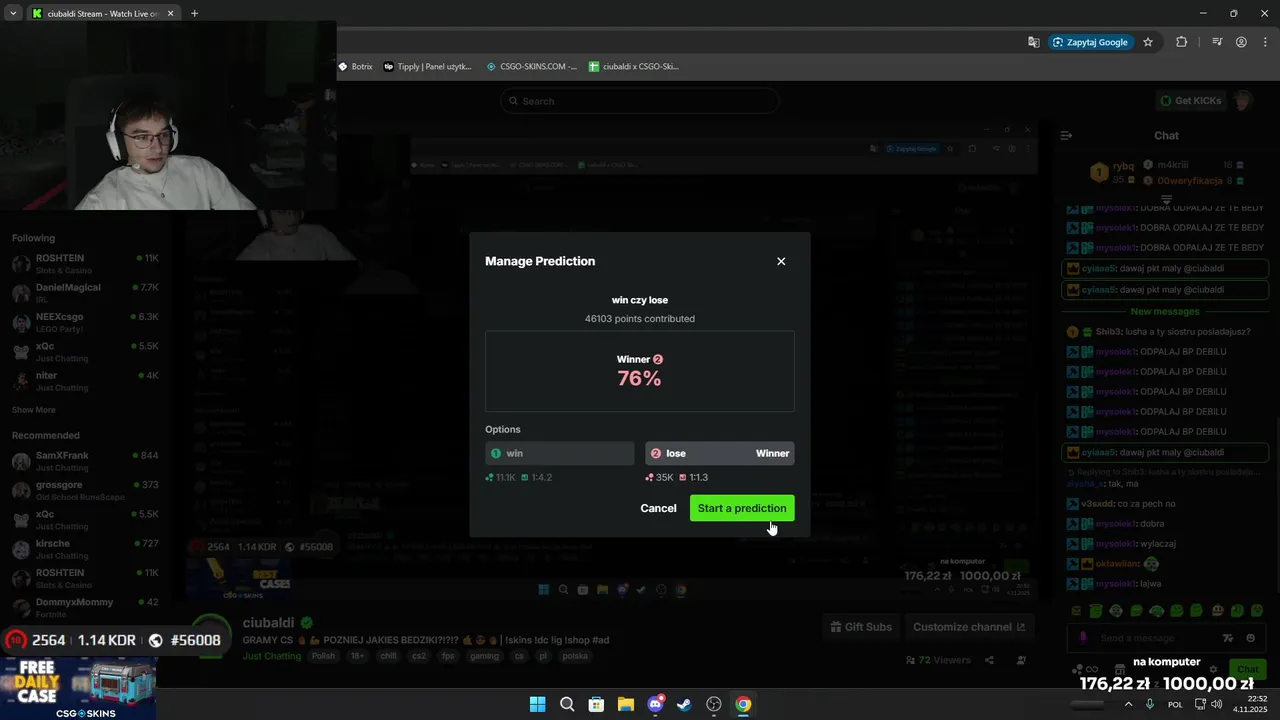Open kirsche recommended channel
This screenshot has width=1280, height=720.
(x=84, y=549)
